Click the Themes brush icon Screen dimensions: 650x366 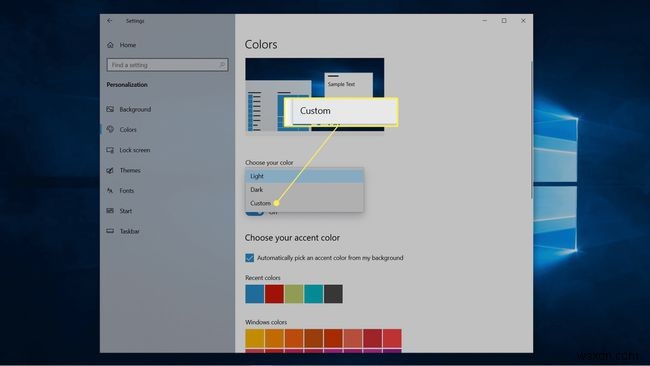tap(110, 170)
